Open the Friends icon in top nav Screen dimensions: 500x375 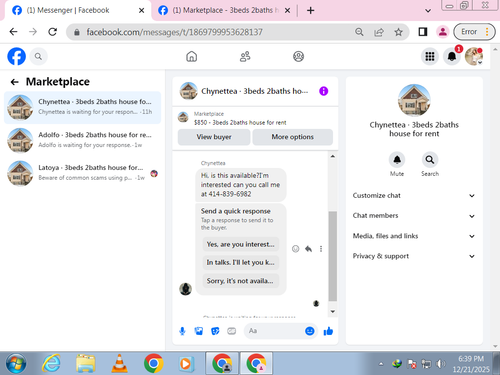tap(245, 57)
